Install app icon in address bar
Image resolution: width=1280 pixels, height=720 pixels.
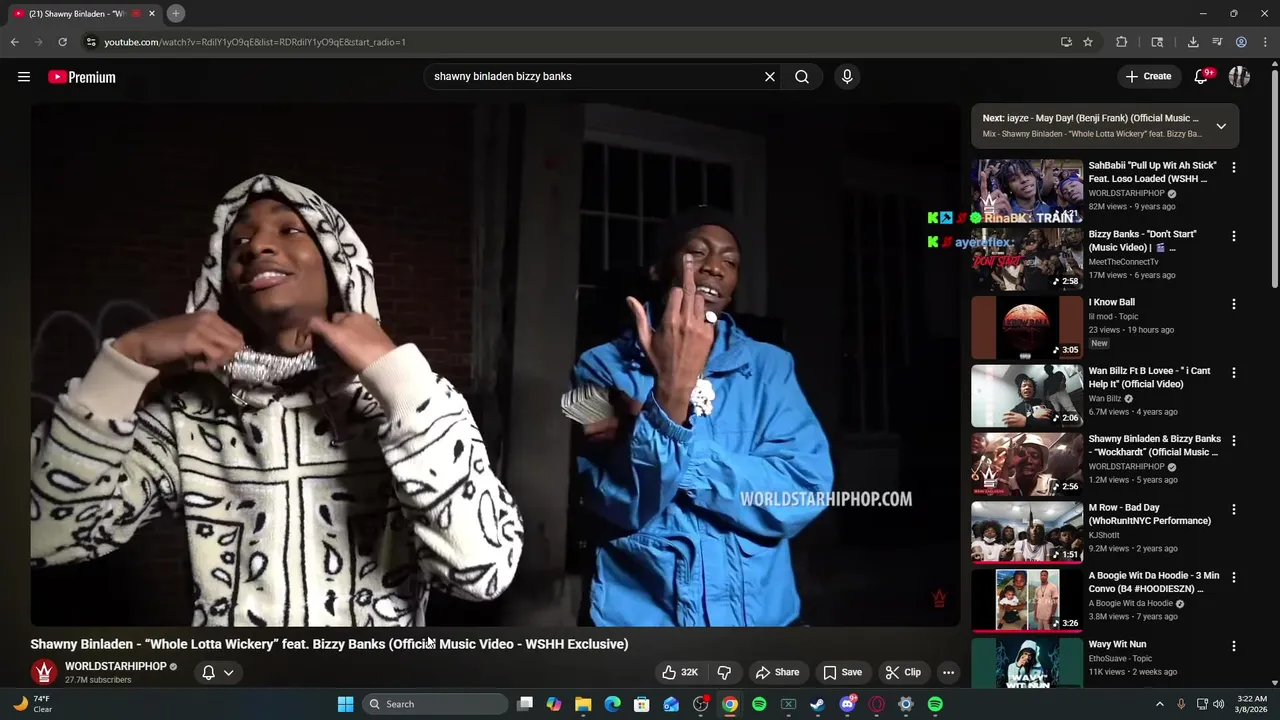point(1066,42)
